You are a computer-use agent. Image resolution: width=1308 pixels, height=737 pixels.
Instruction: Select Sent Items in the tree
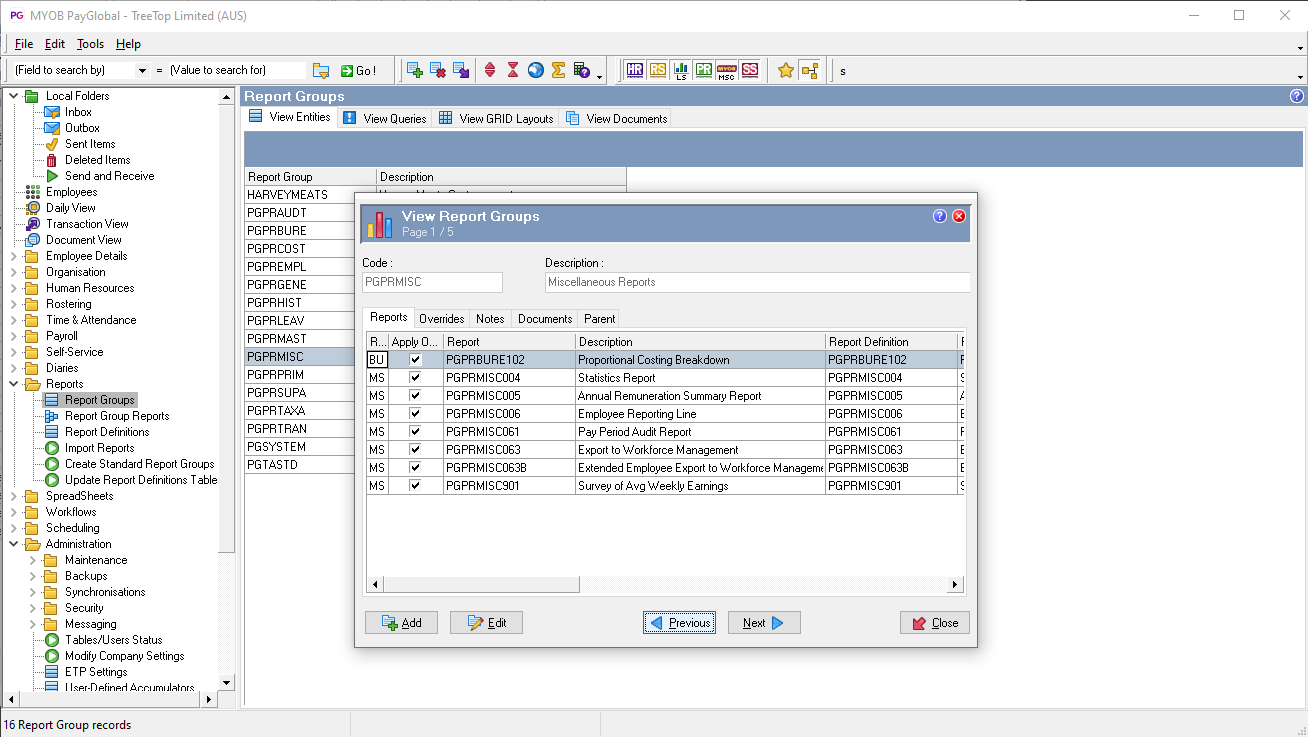tap(90, 144)
